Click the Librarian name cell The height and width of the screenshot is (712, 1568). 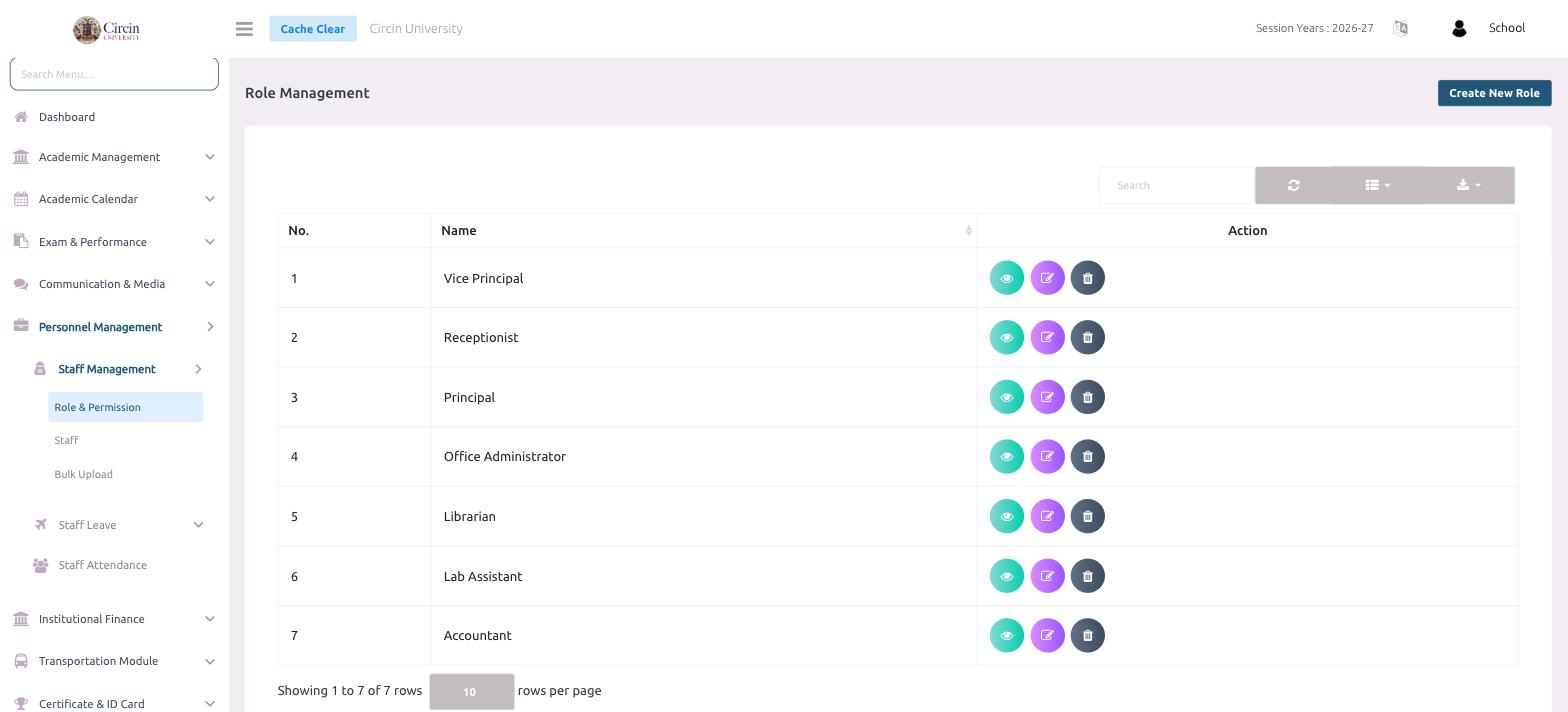(703, 516)
